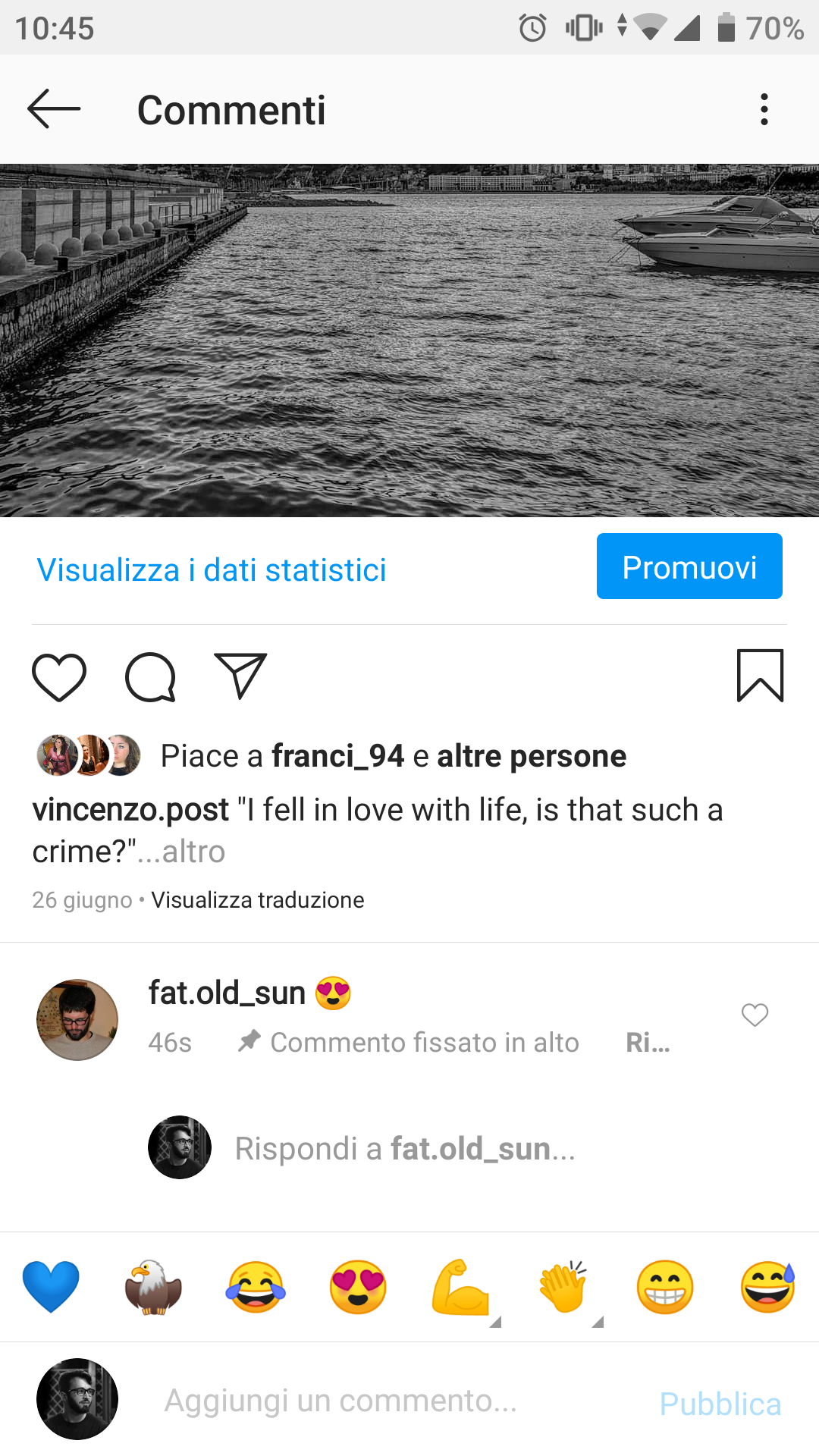Open Visualizza i dati statistici
Screen dimensions: 819x1456
pyautogui.click(x=212, y=570)
